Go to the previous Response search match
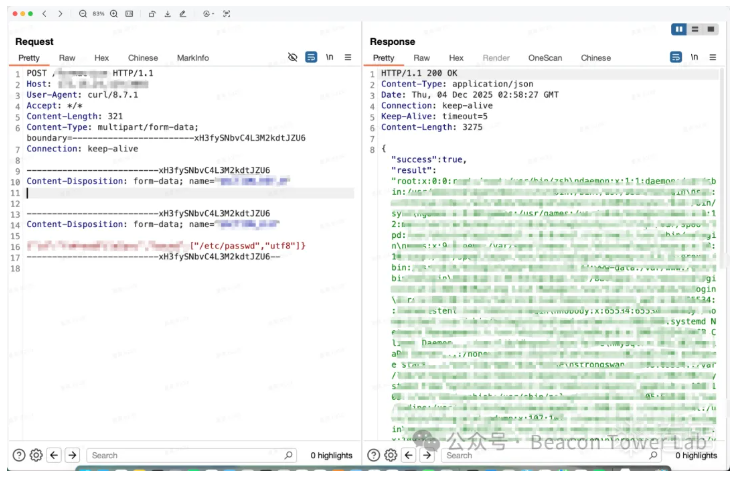The width and height of the screenshot is (736, 478). point(409,455)
